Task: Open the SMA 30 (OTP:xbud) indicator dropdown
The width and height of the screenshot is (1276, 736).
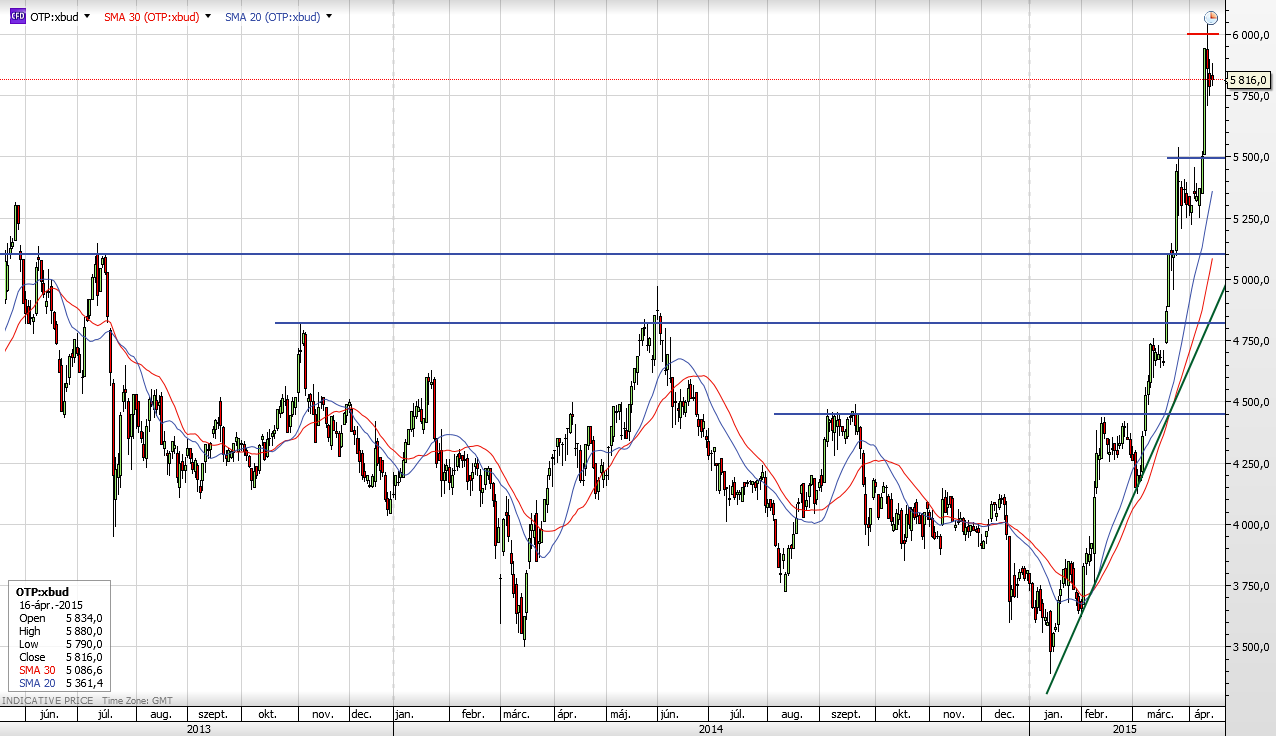Action: coord(208,17)
